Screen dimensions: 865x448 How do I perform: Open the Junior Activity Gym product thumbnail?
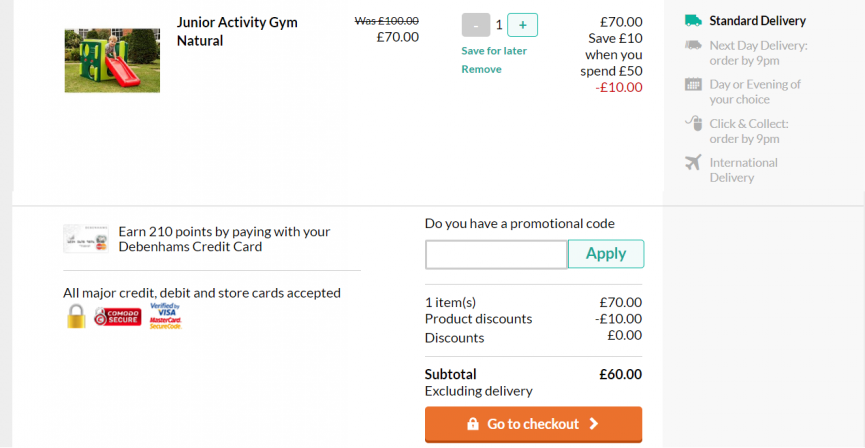(113, 61)
